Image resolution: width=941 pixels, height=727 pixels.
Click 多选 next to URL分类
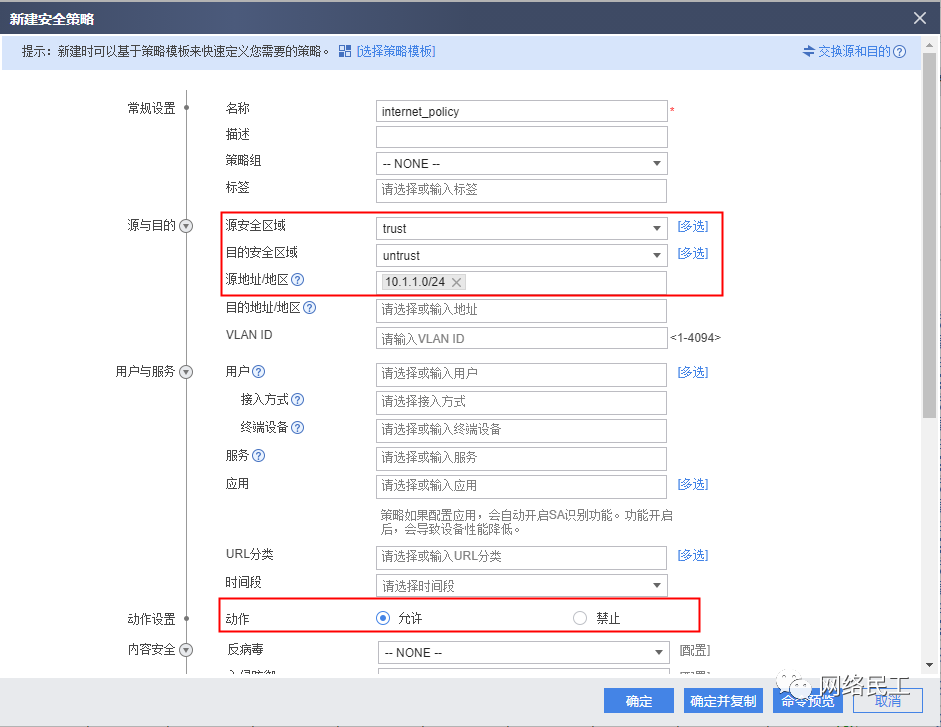[693, 555]
